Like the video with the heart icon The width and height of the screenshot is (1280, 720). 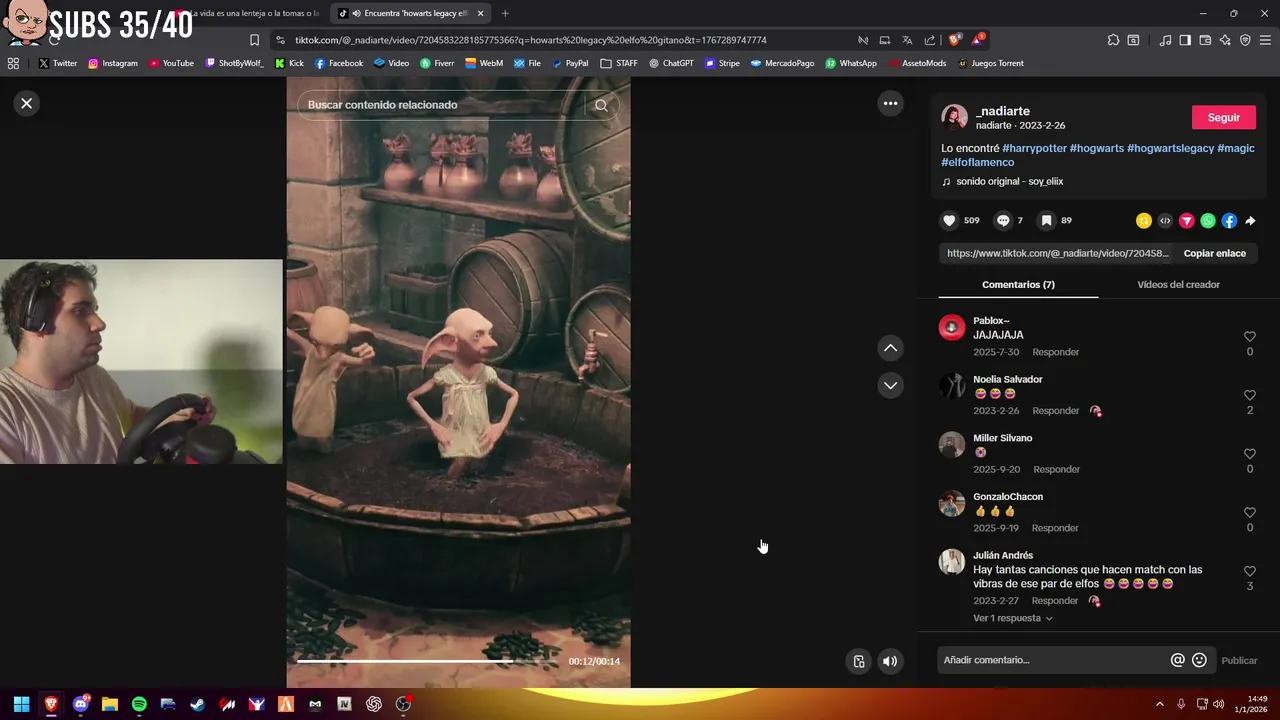(x=949, y=221)
